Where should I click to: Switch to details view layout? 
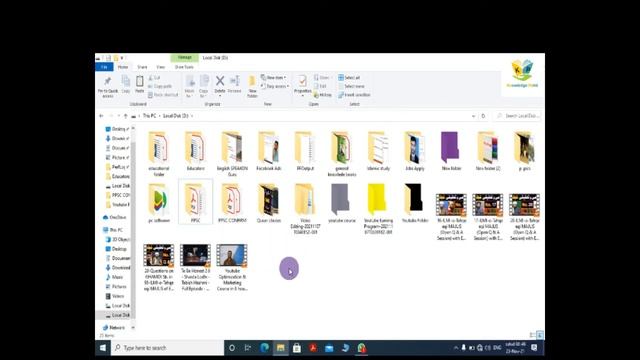tap(533, 335)
